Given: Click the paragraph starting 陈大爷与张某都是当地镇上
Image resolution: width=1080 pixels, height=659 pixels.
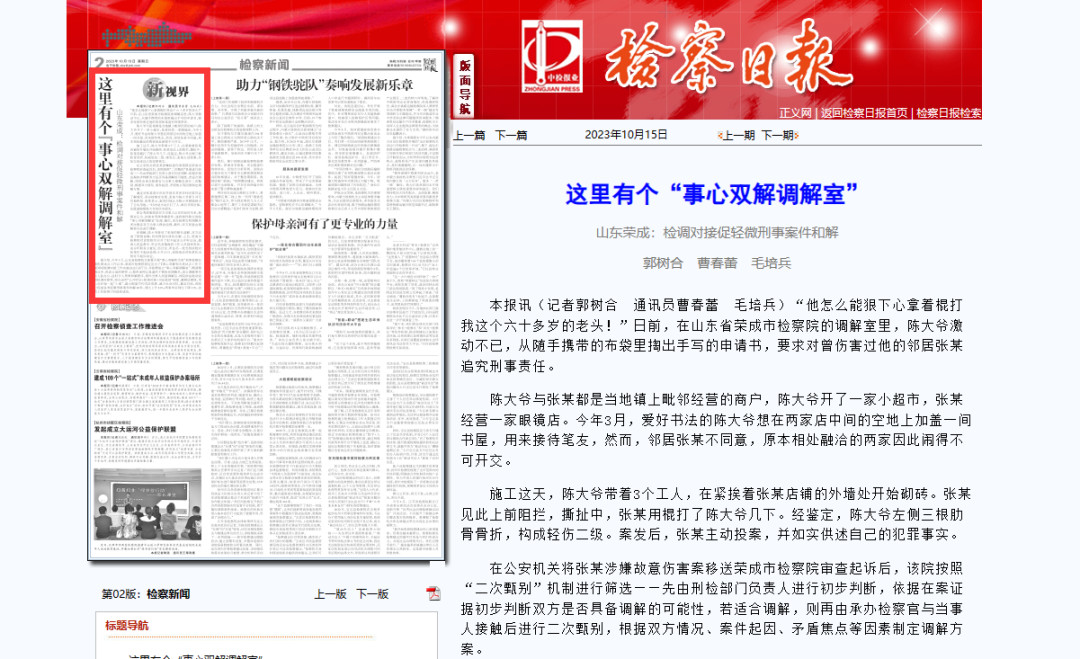Looking at the screenshot, I should point(716,430).
